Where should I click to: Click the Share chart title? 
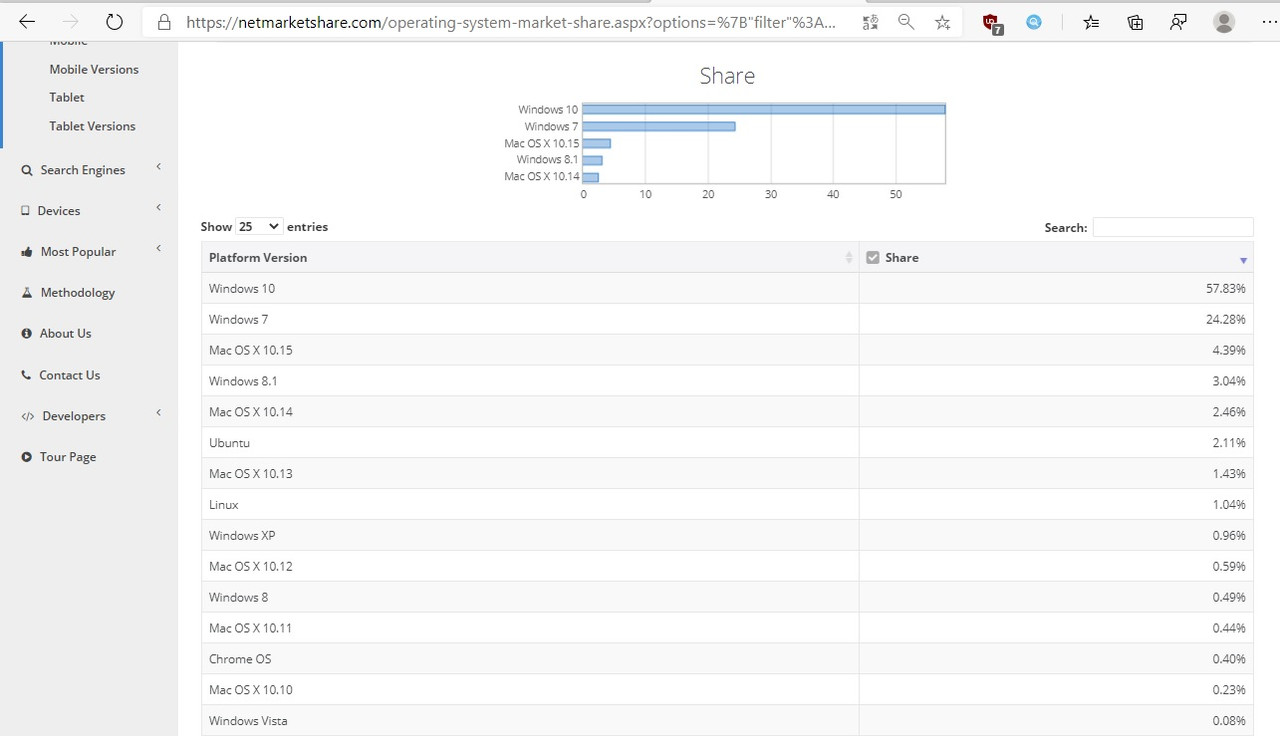[727, 76]
